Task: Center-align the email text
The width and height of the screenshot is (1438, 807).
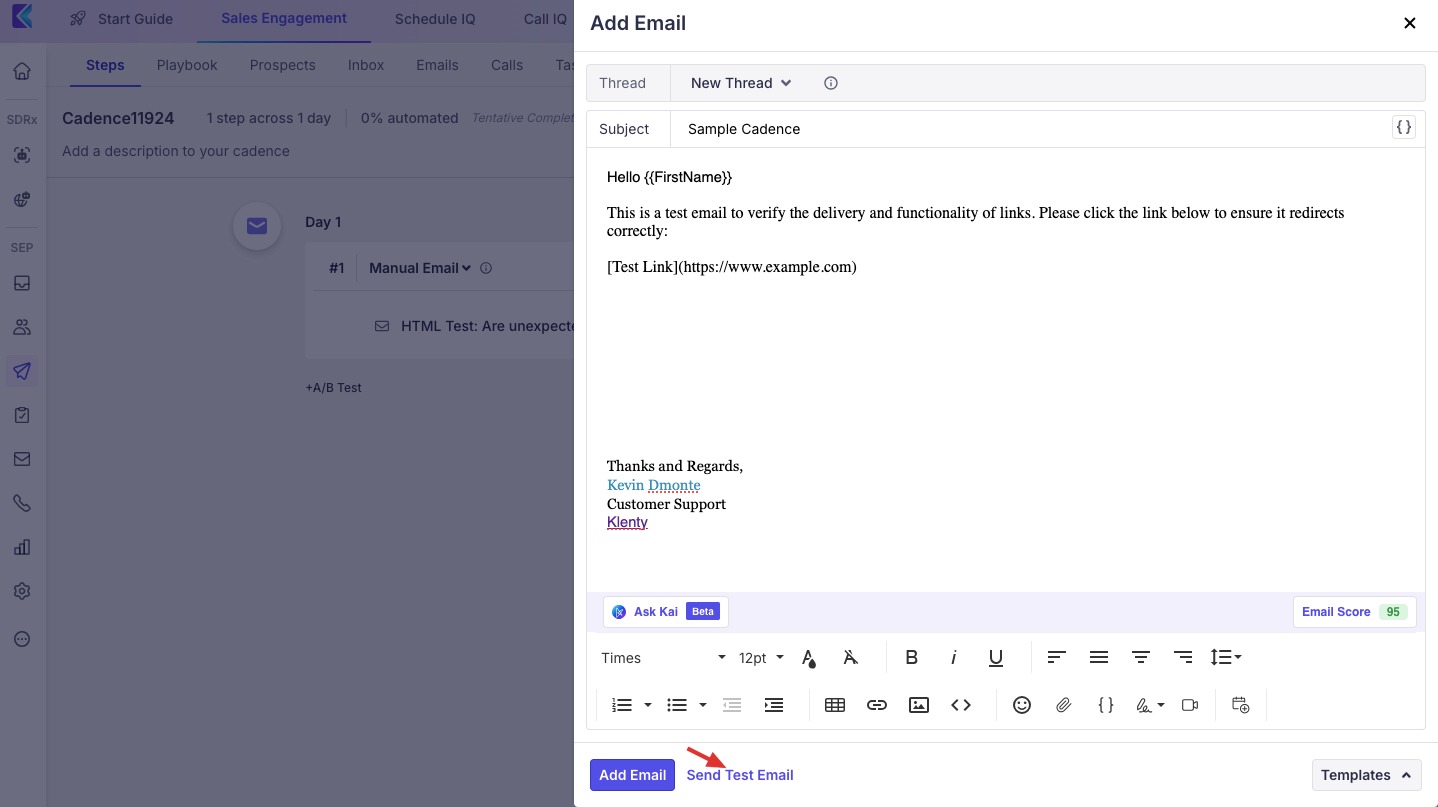Action: tap(1141, 658)
